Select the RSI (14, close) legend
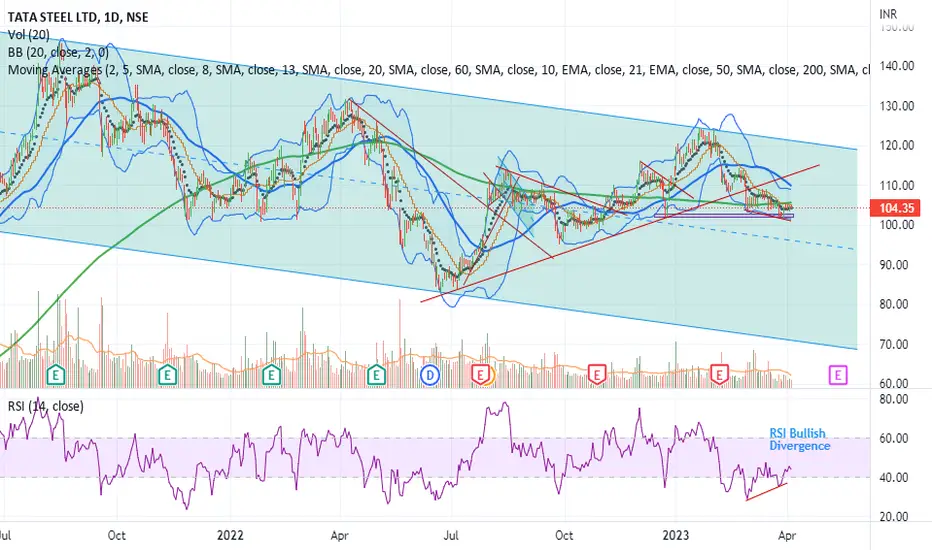 point(46,406)
